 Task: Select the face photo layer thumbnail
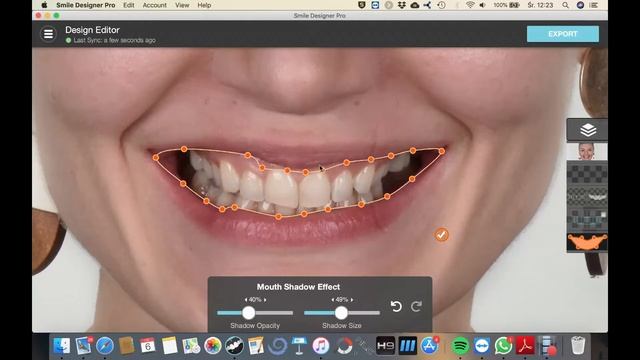click(x=587, y=151)
